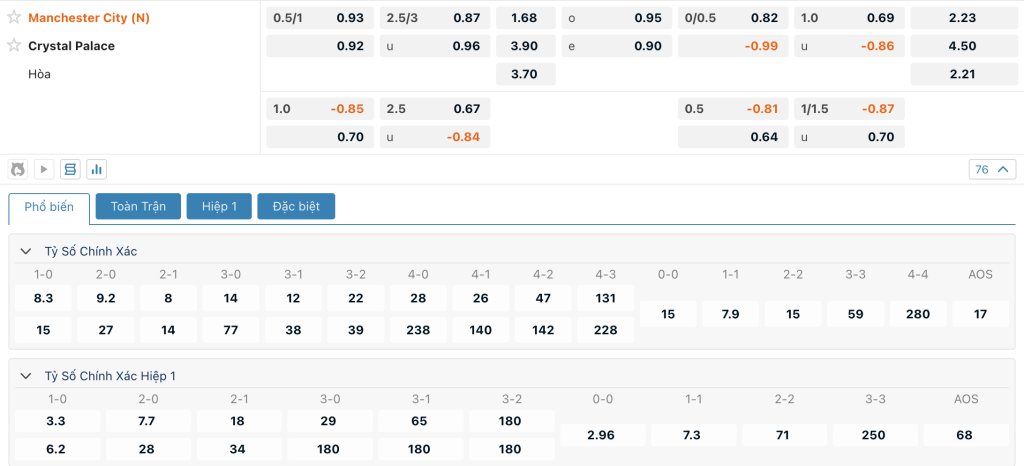1024x466 pixels.
Task: Select full-time 3-3 draw at 59
Action: [856, 314]
